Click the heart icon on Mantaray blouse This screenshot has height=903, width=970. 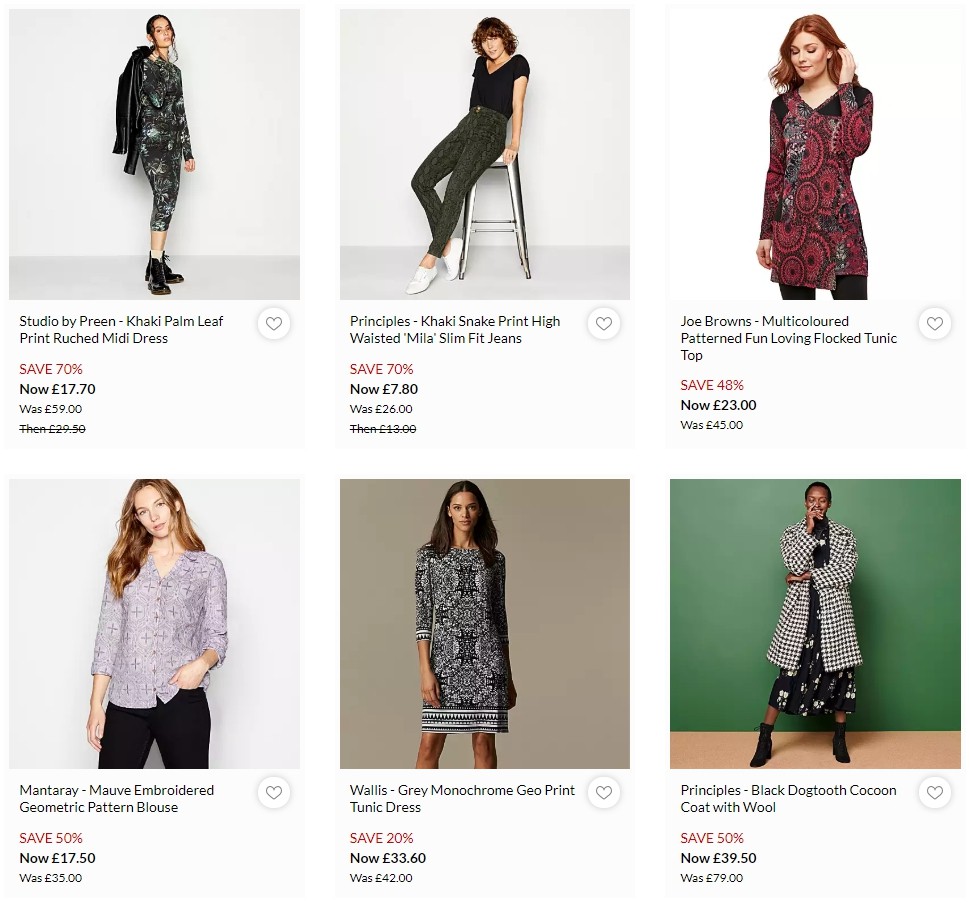click(x=273, y=792)
